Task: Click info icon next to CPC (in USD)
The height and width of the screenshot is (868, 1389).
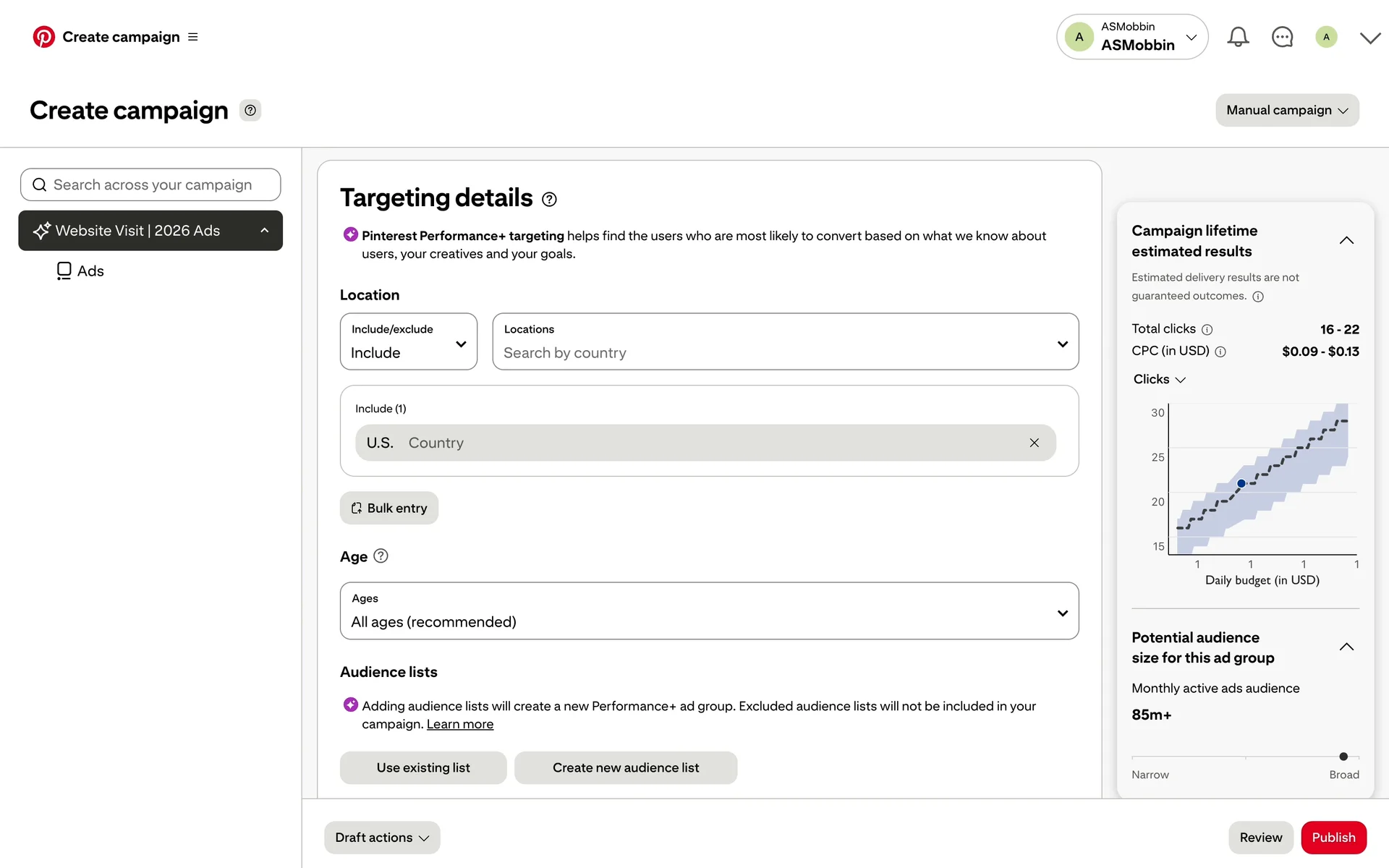Action: tap(1220, 352)
